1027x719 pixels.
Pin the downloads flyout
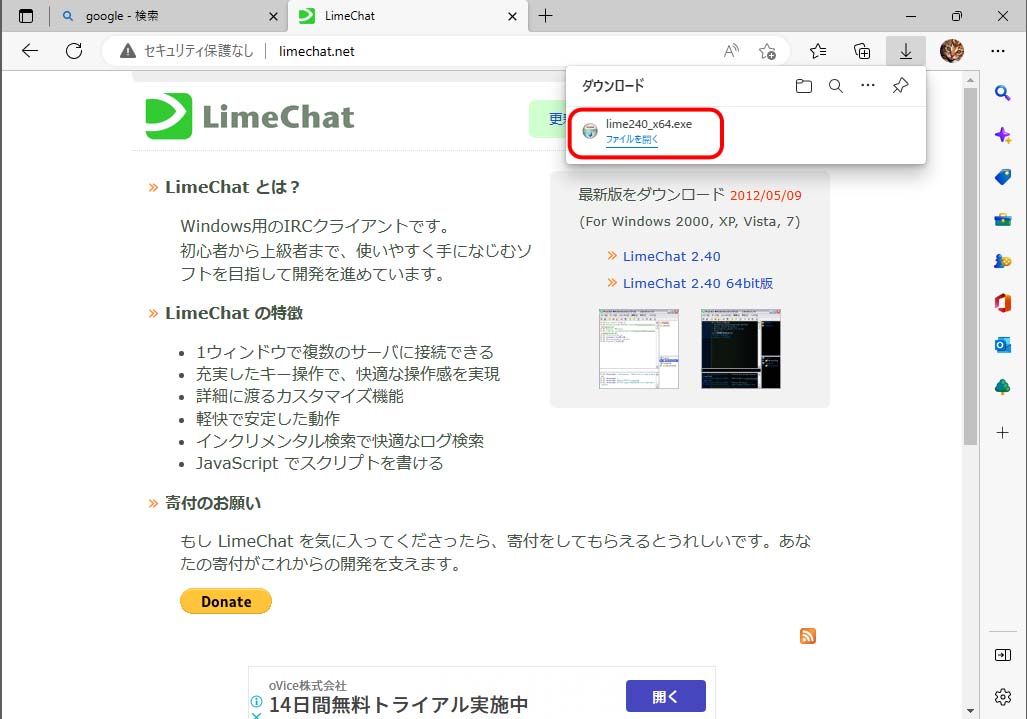pyautogui.click(x=900, y=85)
